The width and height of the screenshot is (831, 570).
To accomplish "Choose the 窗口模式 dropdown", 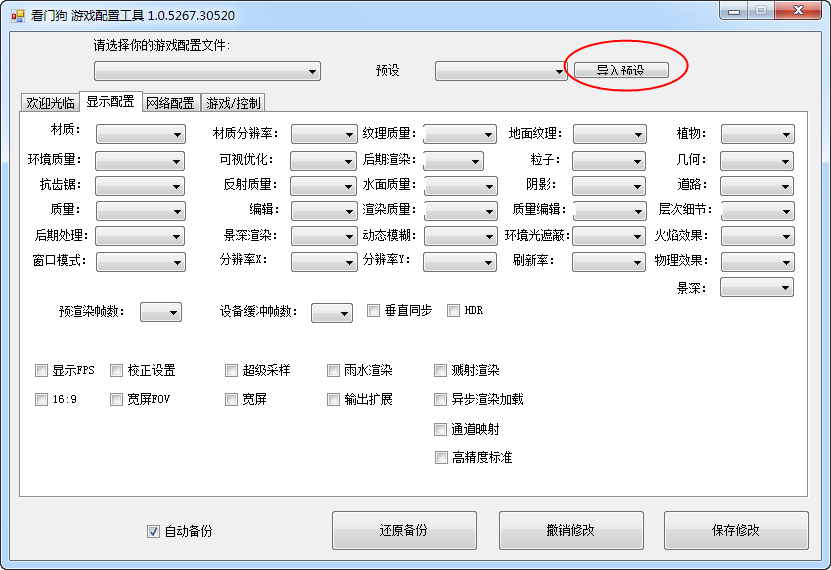I will point(140,262).
